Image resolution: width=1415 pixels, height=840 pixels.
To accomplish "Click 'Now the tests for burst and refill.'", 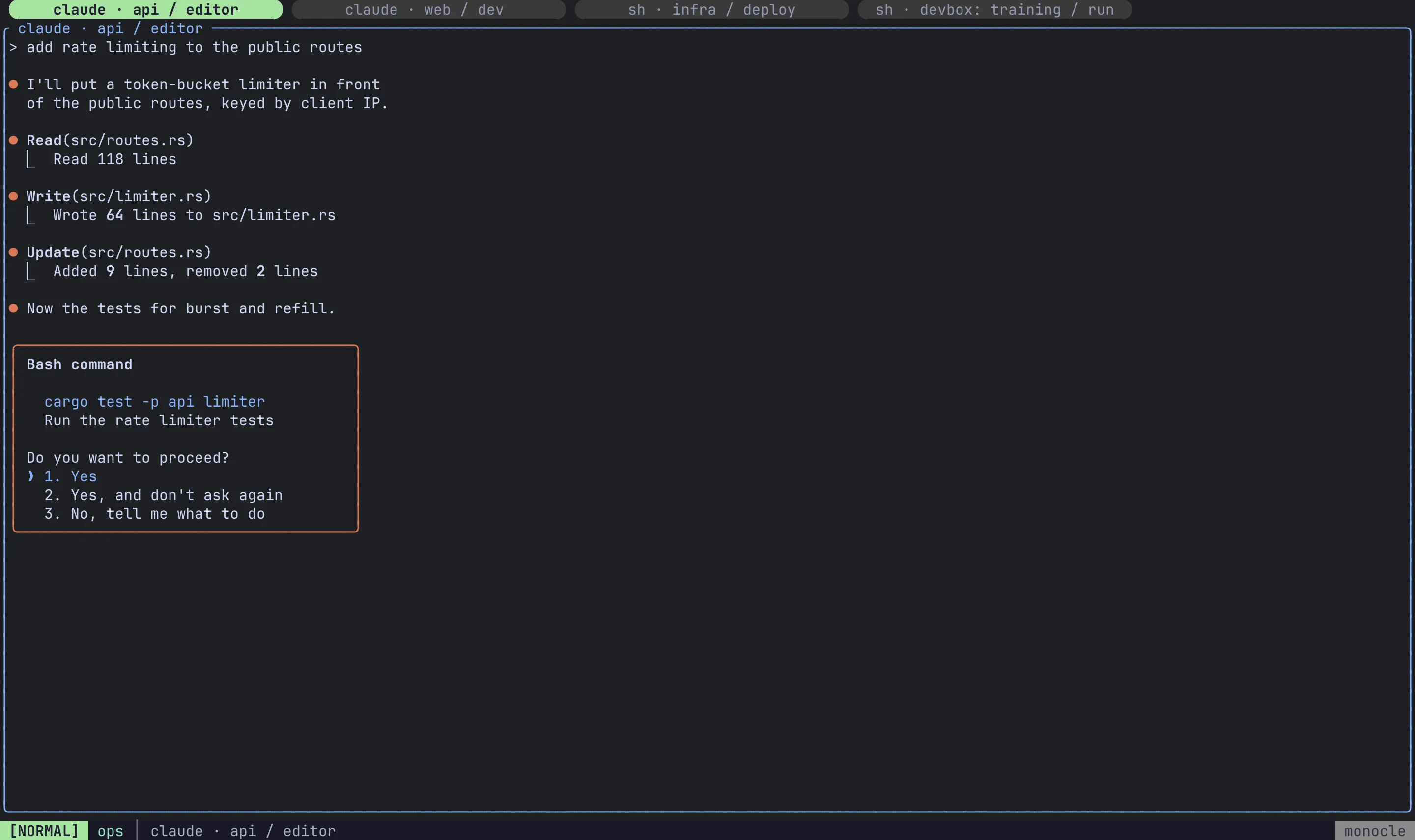I will pyautogui.click(x=181, y=308).
